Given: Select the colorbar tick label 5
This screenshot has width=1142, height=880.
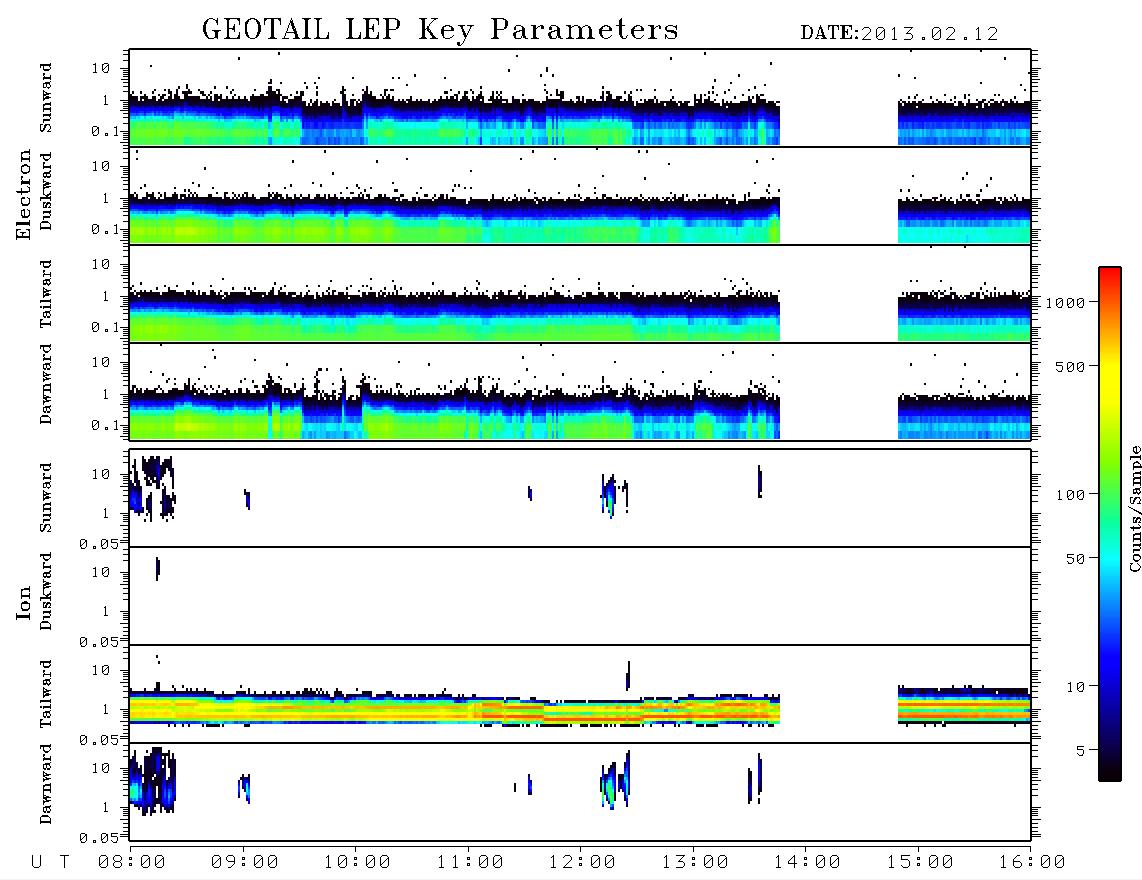Looking at the screenshot, I should tap(1080, 751).
